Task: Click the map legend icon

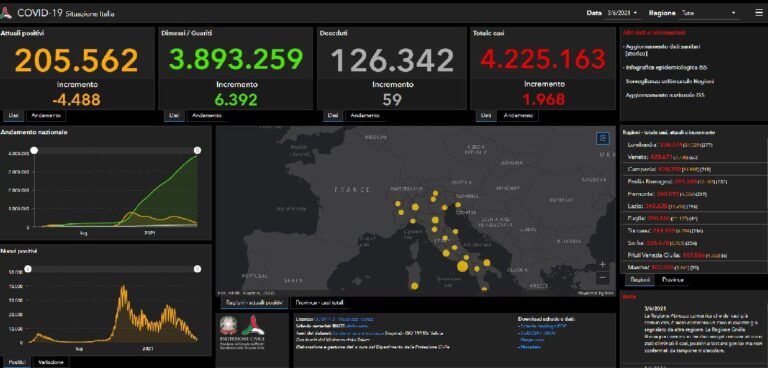Action: pyautogui.click(x=603, y=139)
